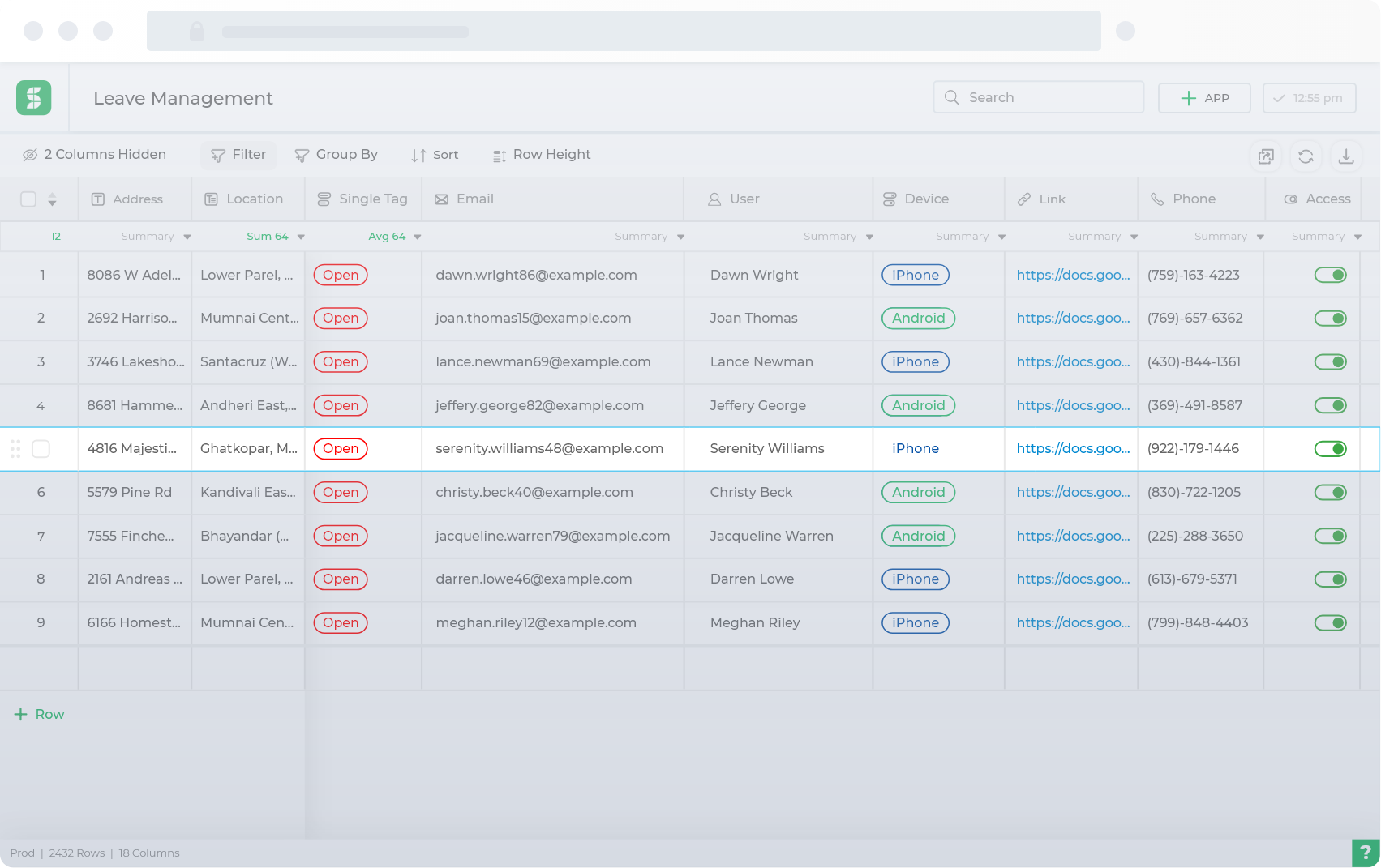Open the share view icon
This screenshot has width=1381, height=868.
1266,156
